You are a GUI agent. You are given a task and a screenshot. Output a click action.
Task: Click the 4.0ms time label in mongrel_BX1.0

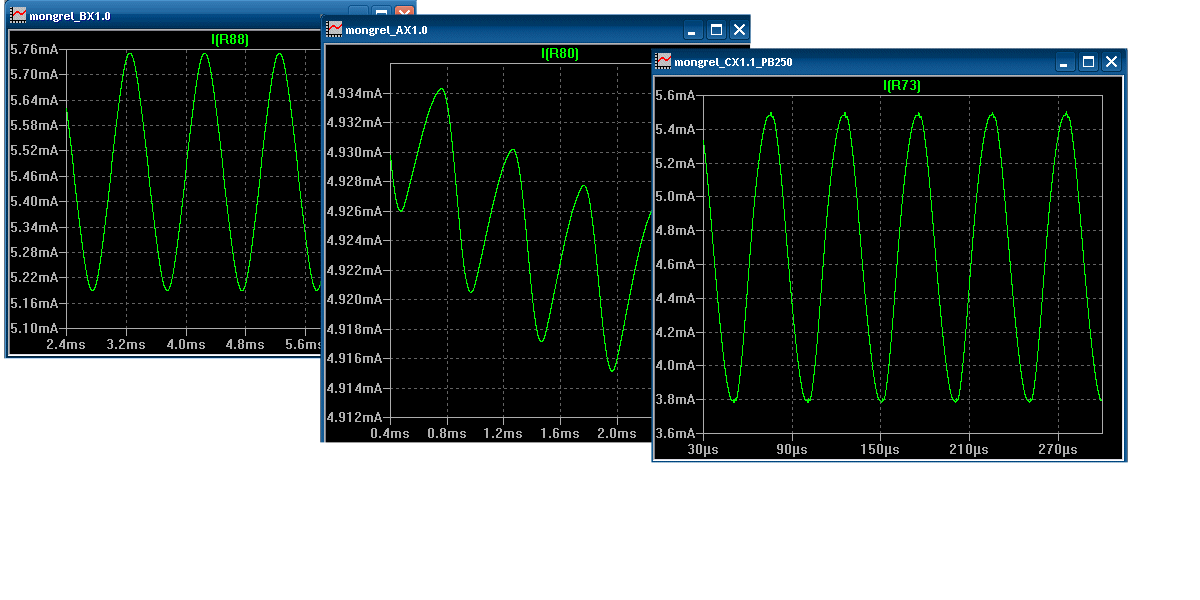[x=185, y=344]
